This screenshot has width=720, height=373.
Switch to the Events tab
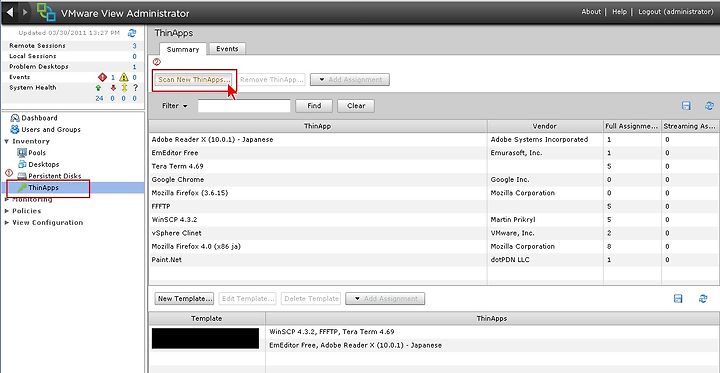tap(227, 49)
